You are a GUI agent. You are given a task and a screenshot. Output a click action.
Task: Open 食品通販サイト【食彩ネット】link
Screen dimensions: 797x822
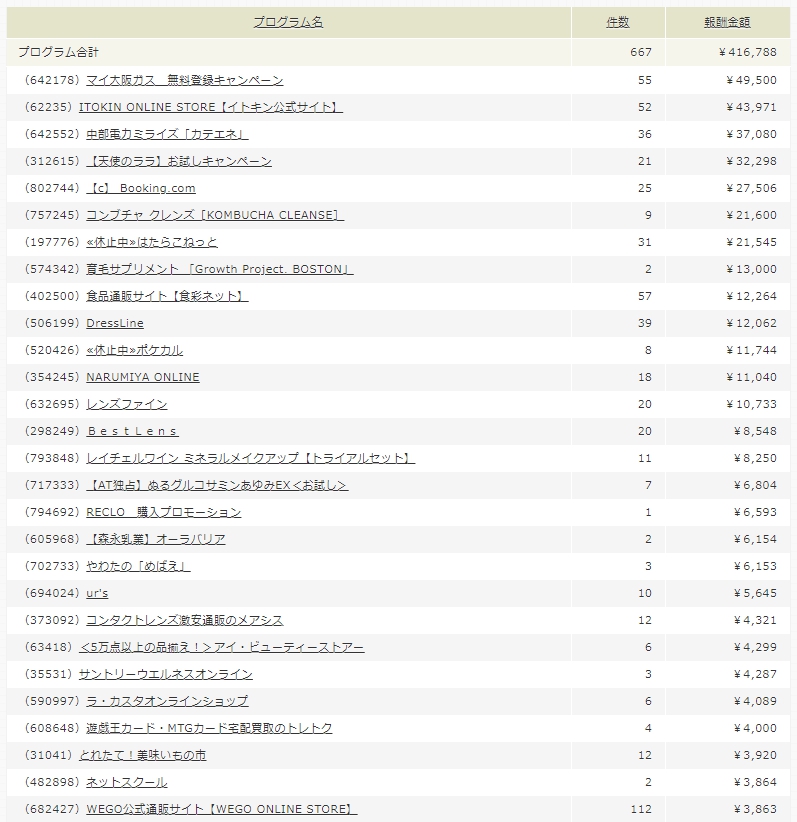click(x=167, y=296)
